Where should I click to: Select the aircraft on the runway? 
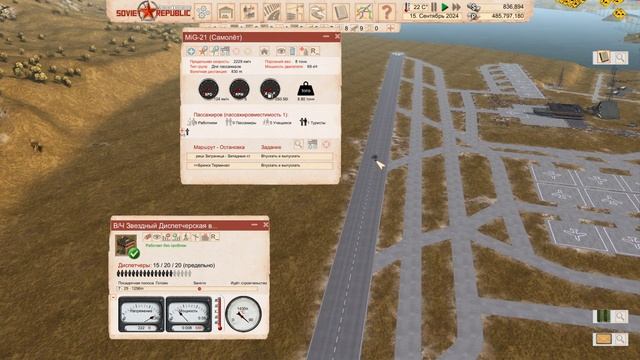374,158
